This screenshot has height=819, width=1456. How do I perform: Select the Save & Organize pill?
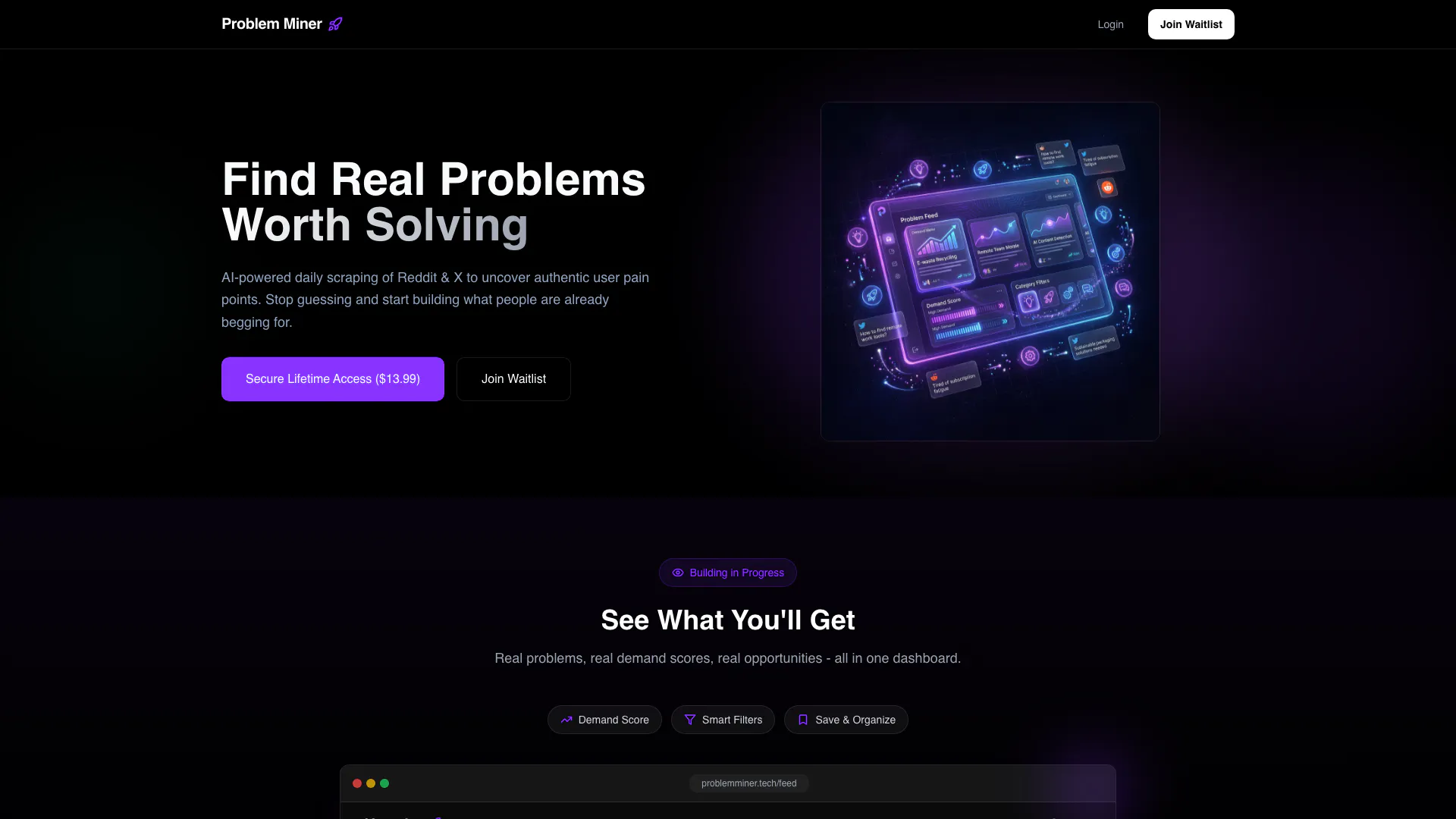(846, 720)
